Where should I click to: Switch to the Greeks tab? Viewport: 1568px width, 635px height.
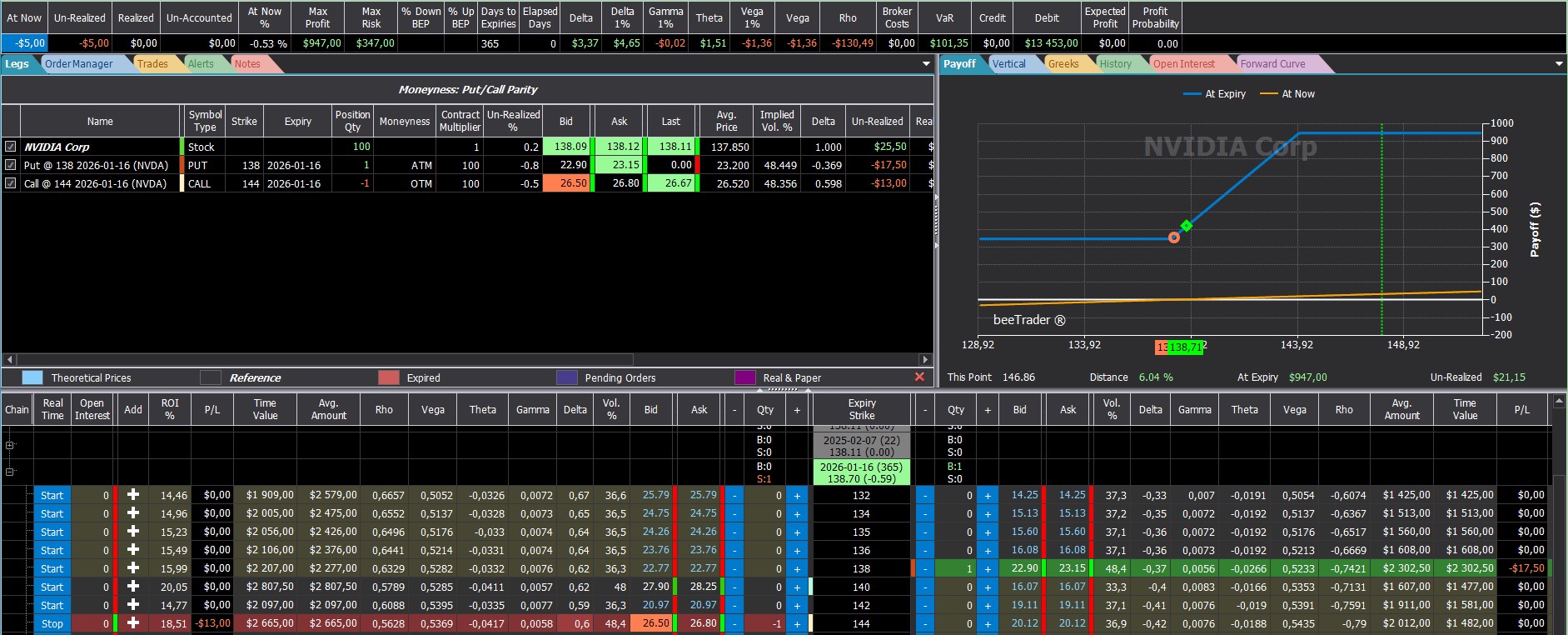[1063, 64]
